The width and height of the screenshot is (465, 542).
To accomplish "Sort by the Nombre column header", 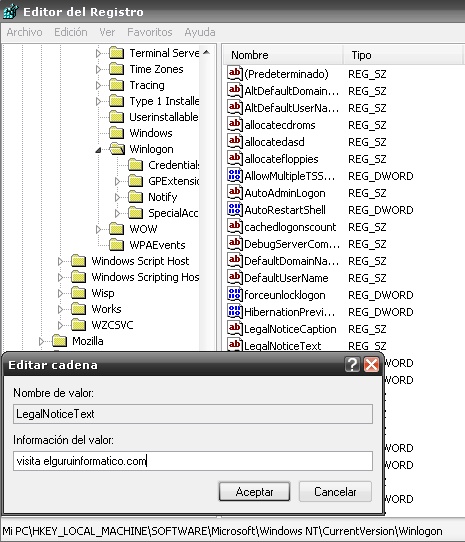I will point(283,55).
